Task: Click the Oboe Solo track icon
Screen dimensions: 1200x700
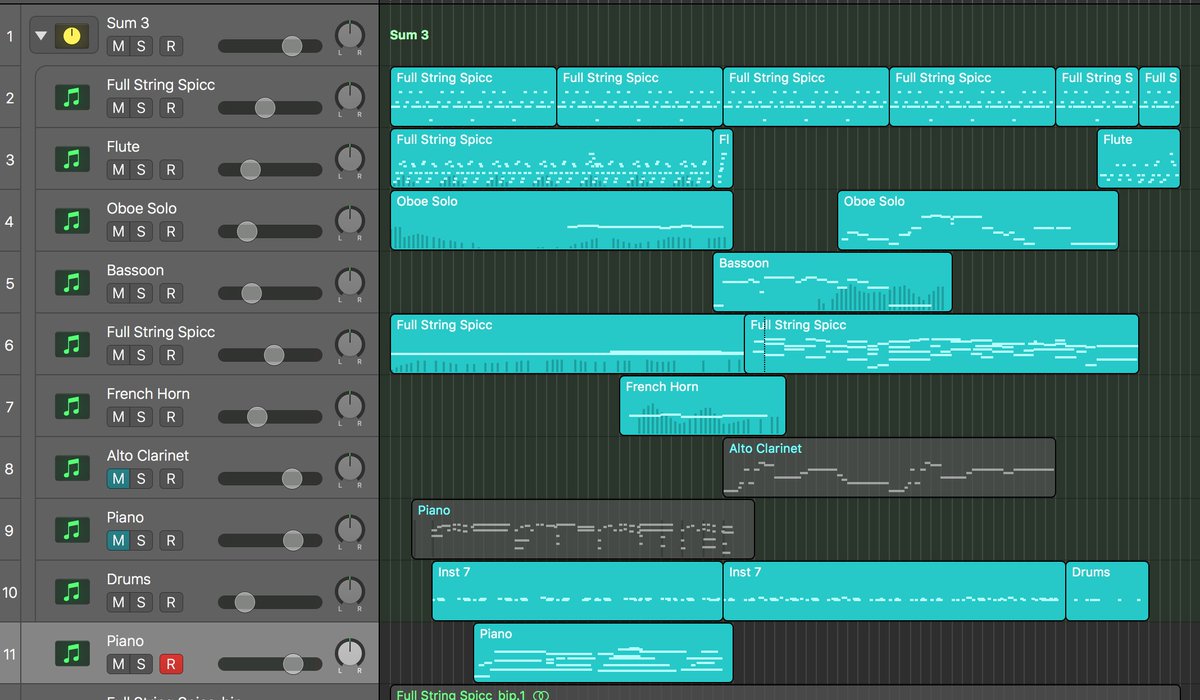Action: [72, 221]
